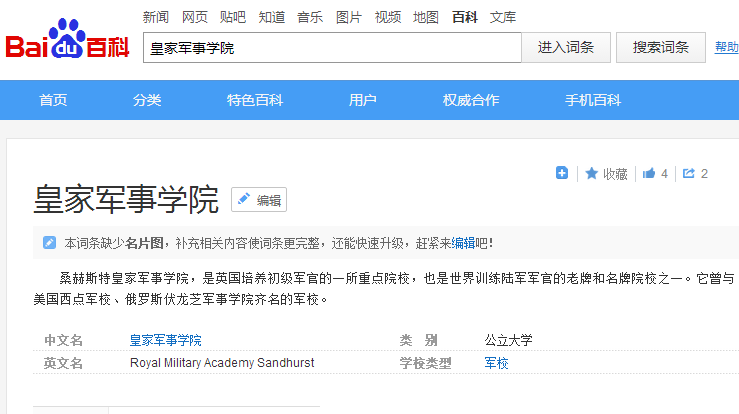Click the like count 4
This screenshot has height=414, width=739.
664,174
